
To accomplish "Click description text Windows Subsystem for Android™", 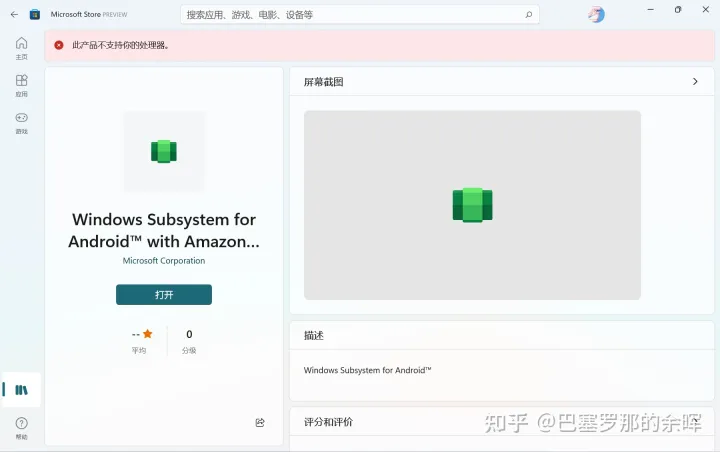I will 367,370.
